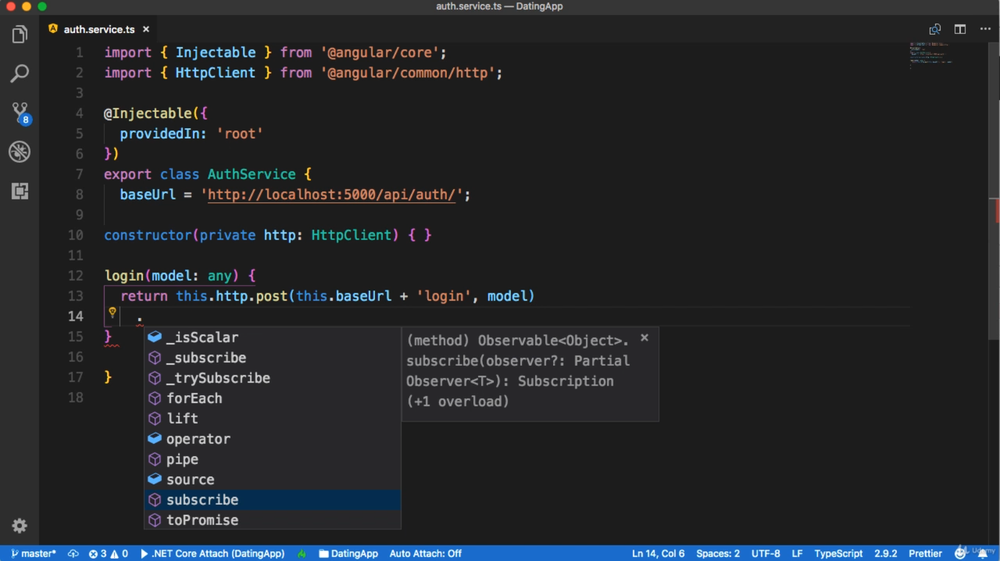
Task: Change indentation via Spaces: 2
Action: pos(718,553)
